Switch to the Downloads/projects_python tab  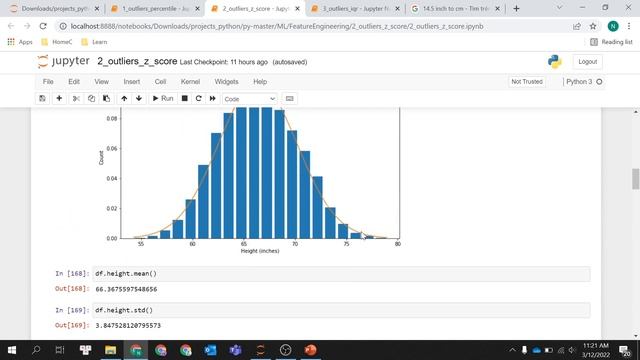coord(55,9)
